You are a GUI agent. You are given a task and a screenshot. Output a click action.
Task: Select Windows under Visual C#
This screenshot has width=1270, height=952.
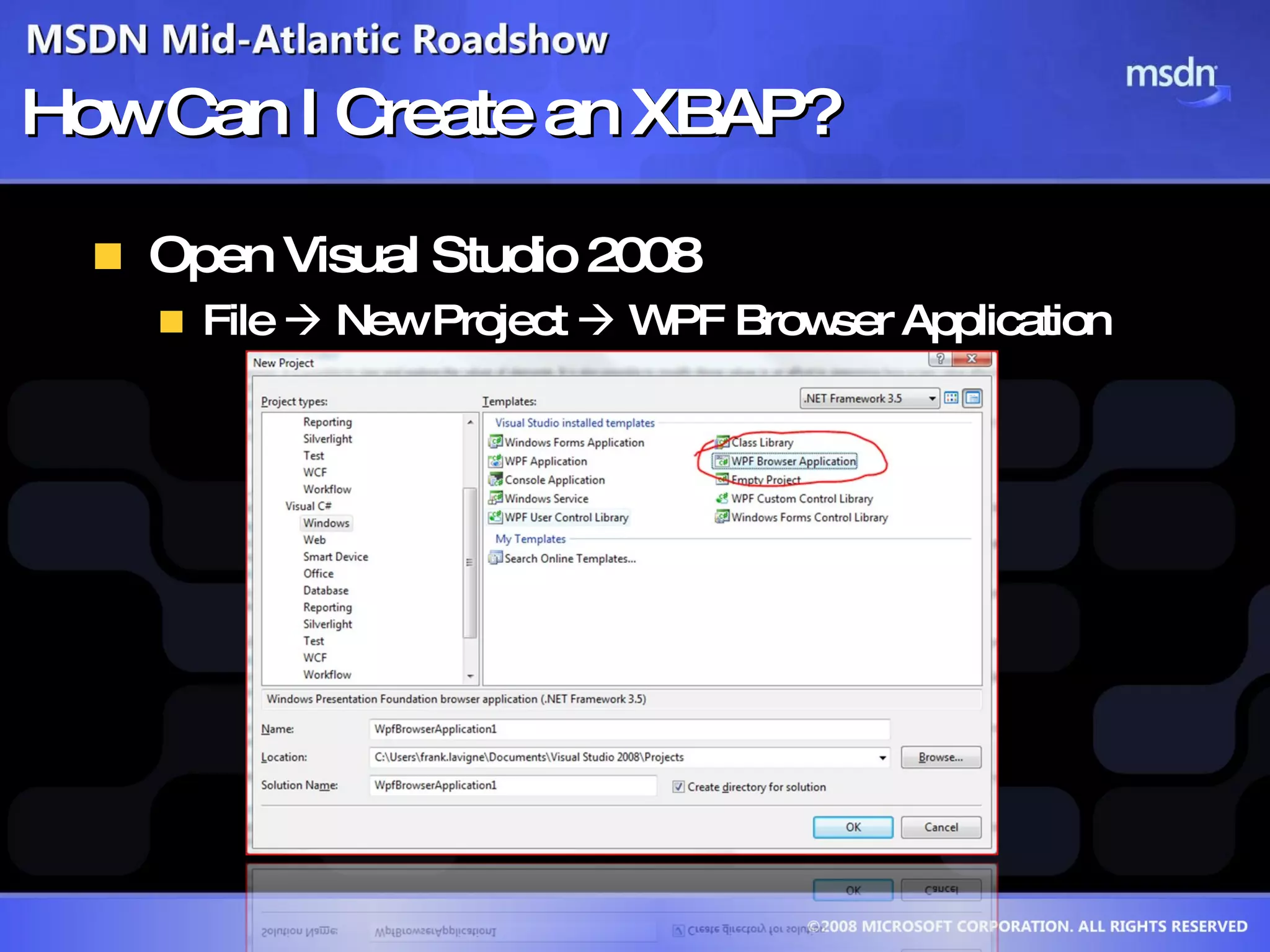(326, 523)
